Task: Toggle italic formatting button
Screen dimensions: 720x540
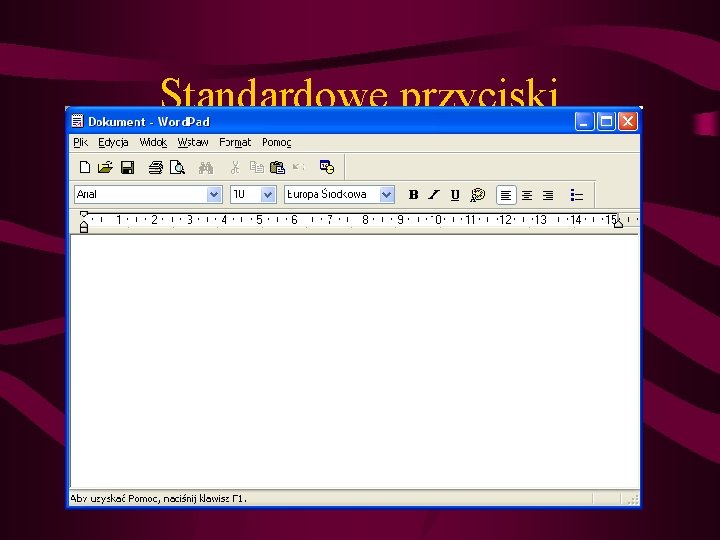Action: coord(434,195)
